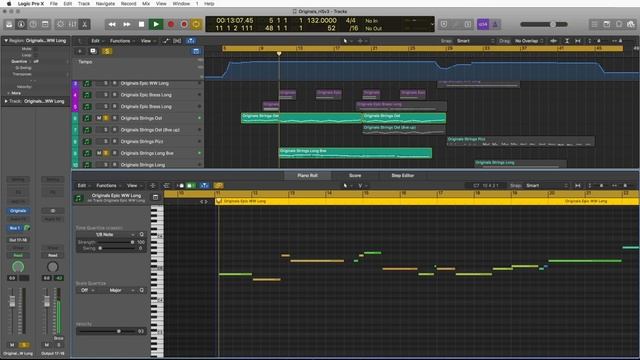Image resolution: width=640 pixels, height=360 pixels.
Task: Open the Track menu
Action: [x=84, y=4]
